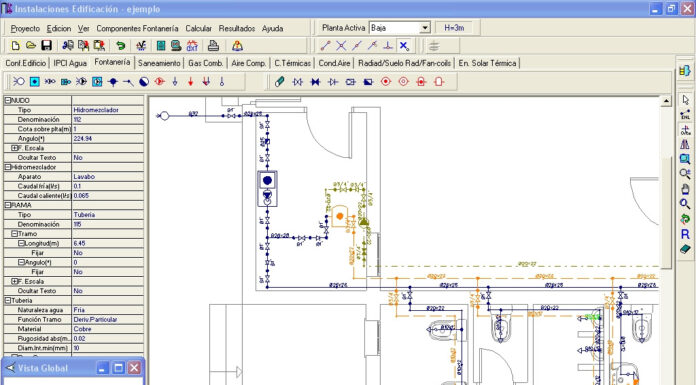Select the red eye-shaped node tool
Screen dimensions: 696x385
coord(160,82)
